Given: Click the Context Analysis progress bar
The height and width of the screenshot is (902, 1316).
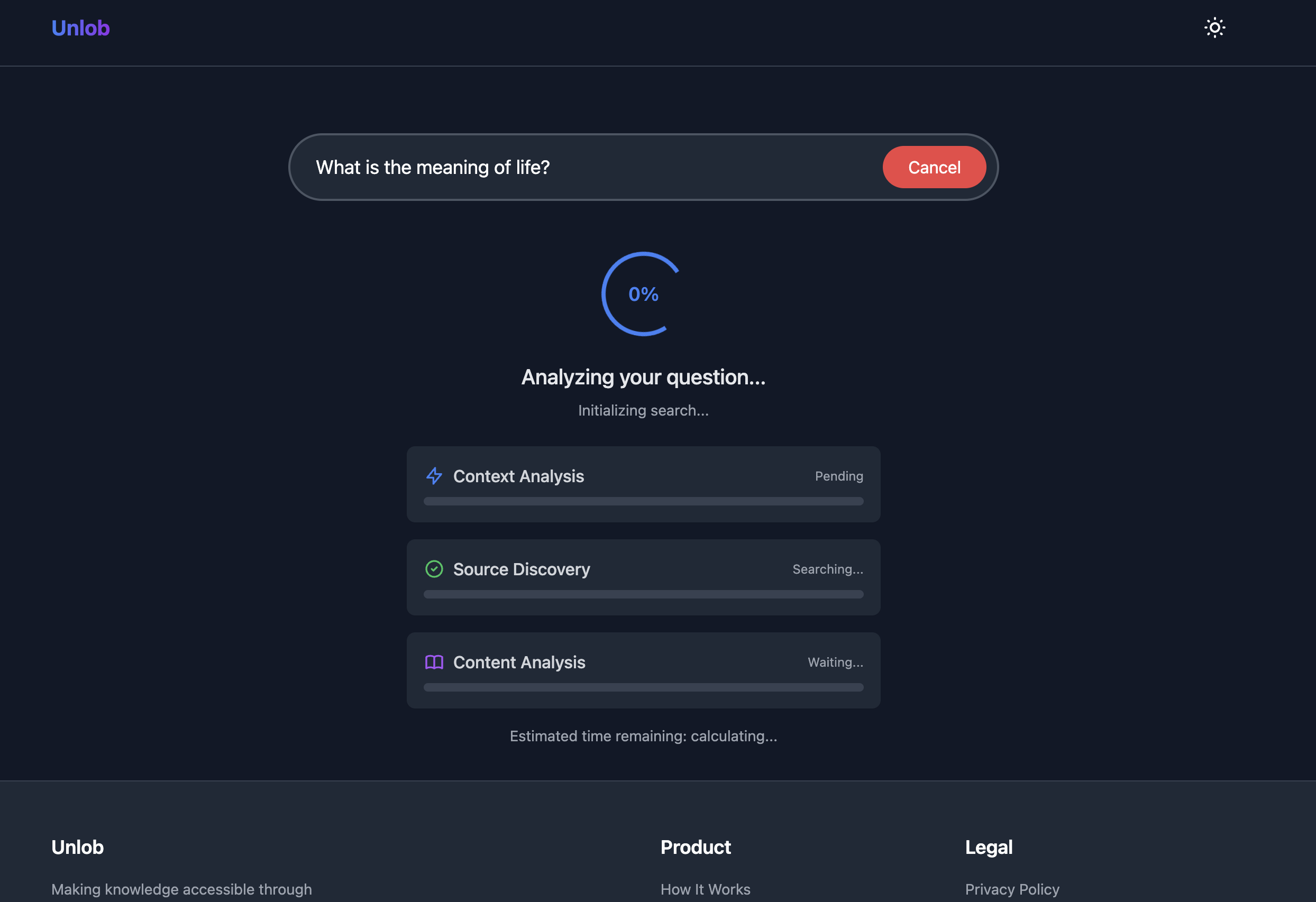Looking at the screenshot, I should point(643,501).
